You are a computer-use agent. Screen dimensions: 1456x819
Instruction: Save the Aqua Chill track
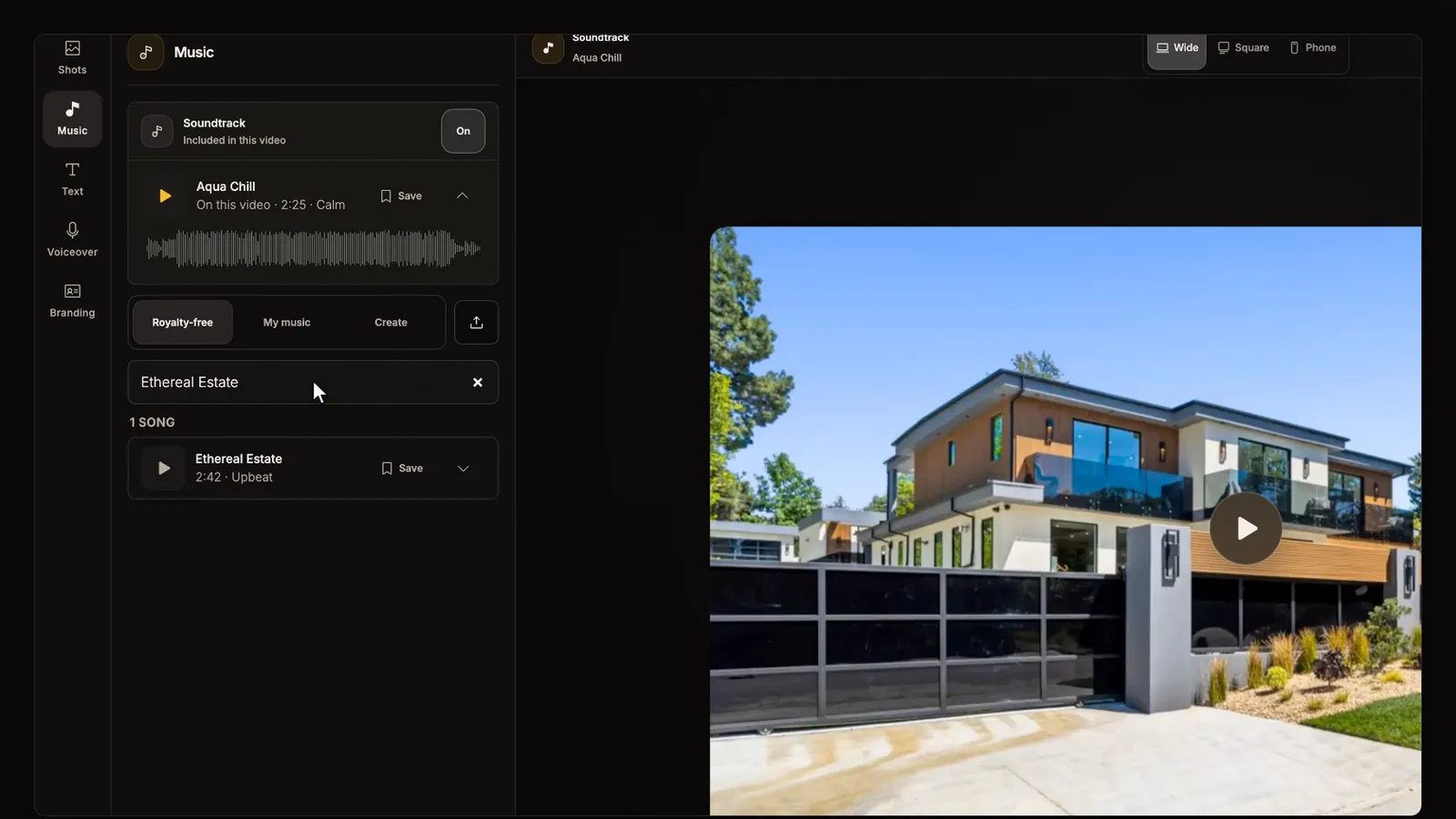(401, 196)
